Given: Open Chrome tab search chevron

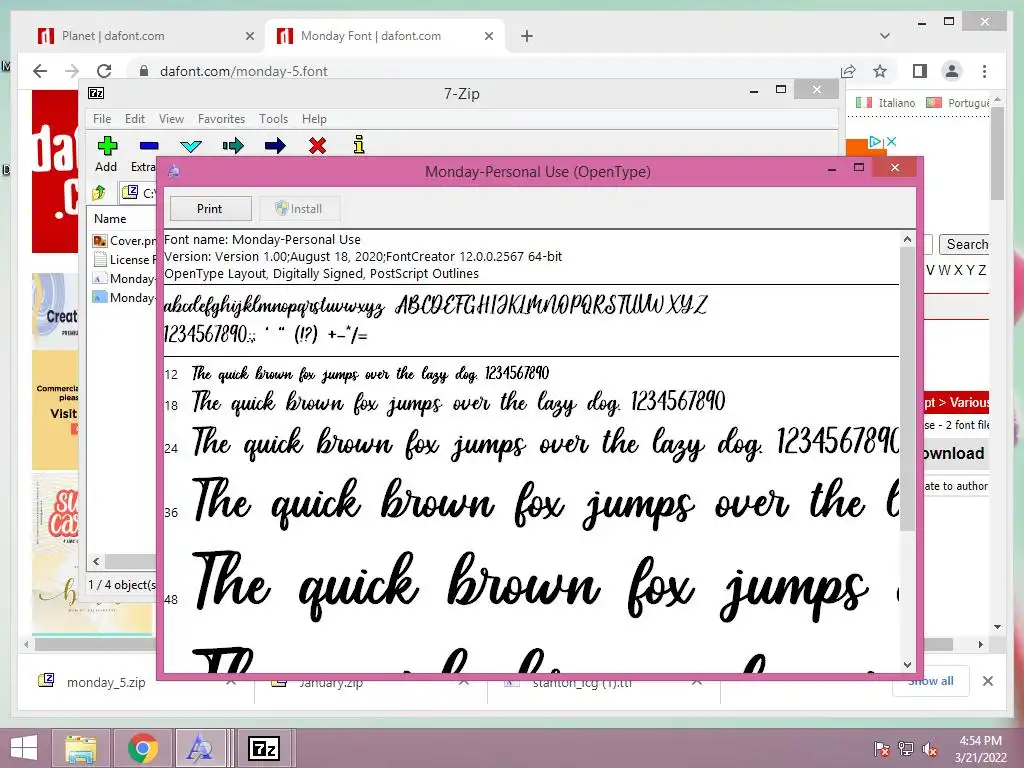Looking at the screenshot, I should [885, 36].
